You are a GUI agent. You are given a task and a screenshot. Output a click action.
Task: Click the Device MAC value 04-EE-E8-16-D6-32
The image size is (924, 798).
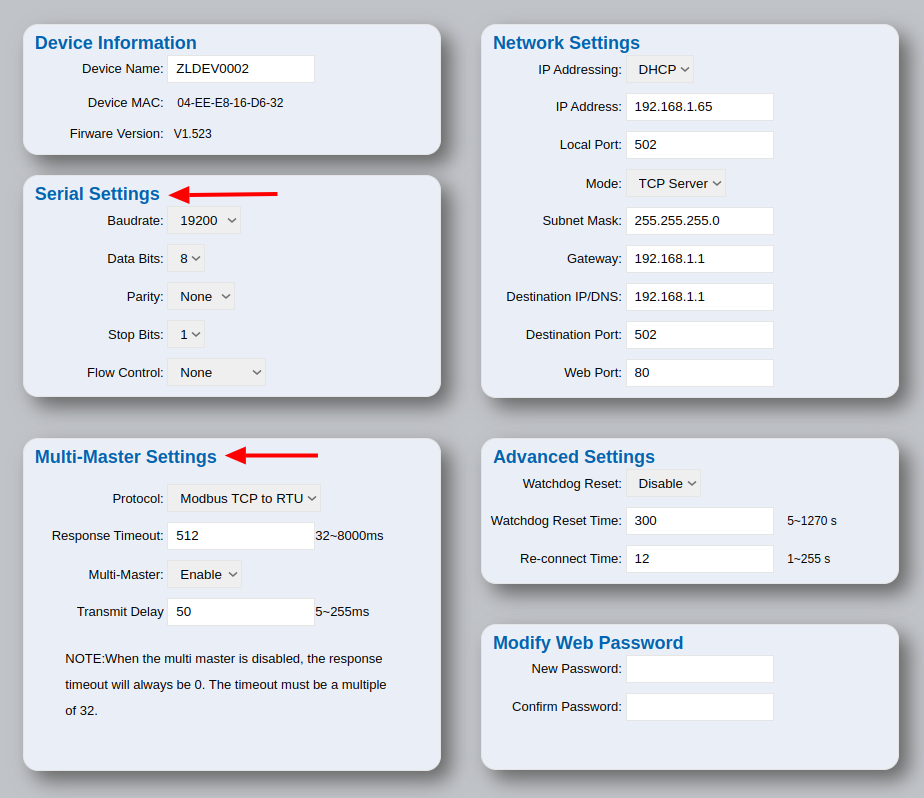point(230,103)
